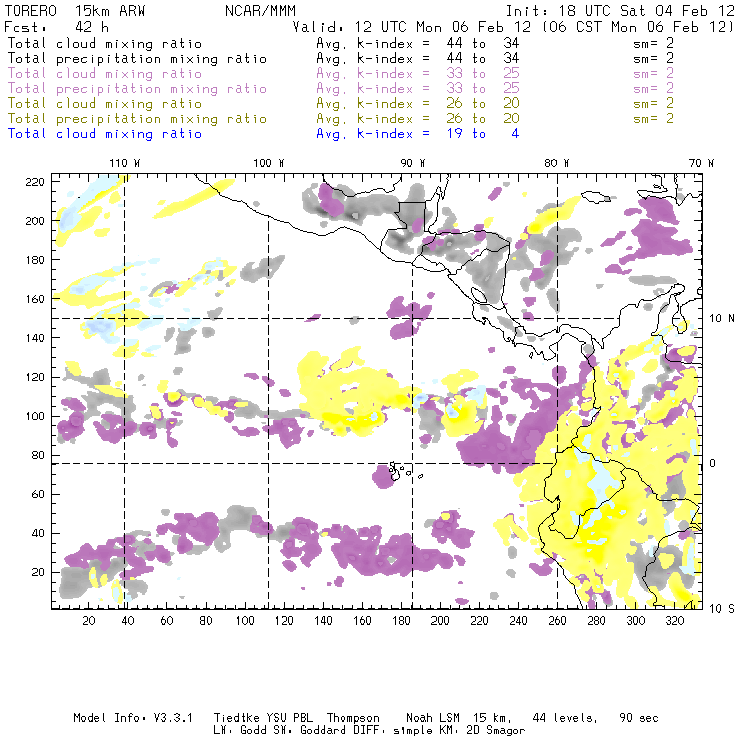
Task: Click the "Valid: 12 UTC Mon 06 Feb 12" text
Action: (412, 27)
